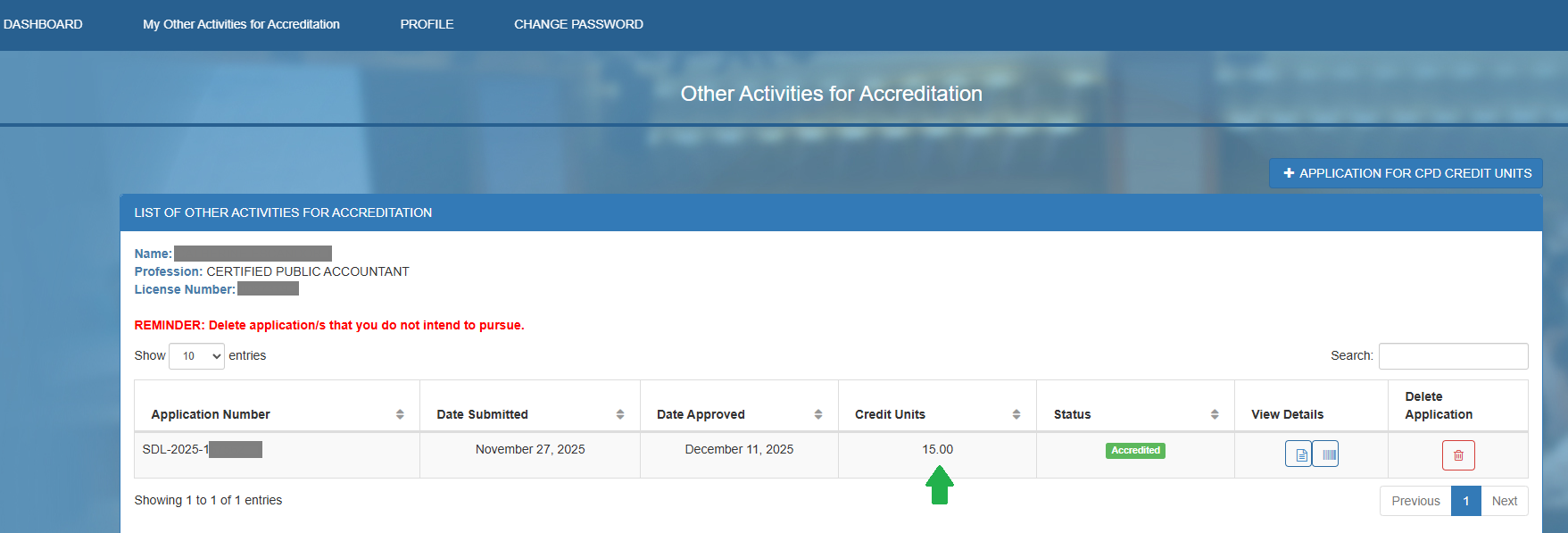The height and width of the screenshot is (533, 1568).
Task: Sort by Date Approved column arrows
Action: tap(817, 414)
